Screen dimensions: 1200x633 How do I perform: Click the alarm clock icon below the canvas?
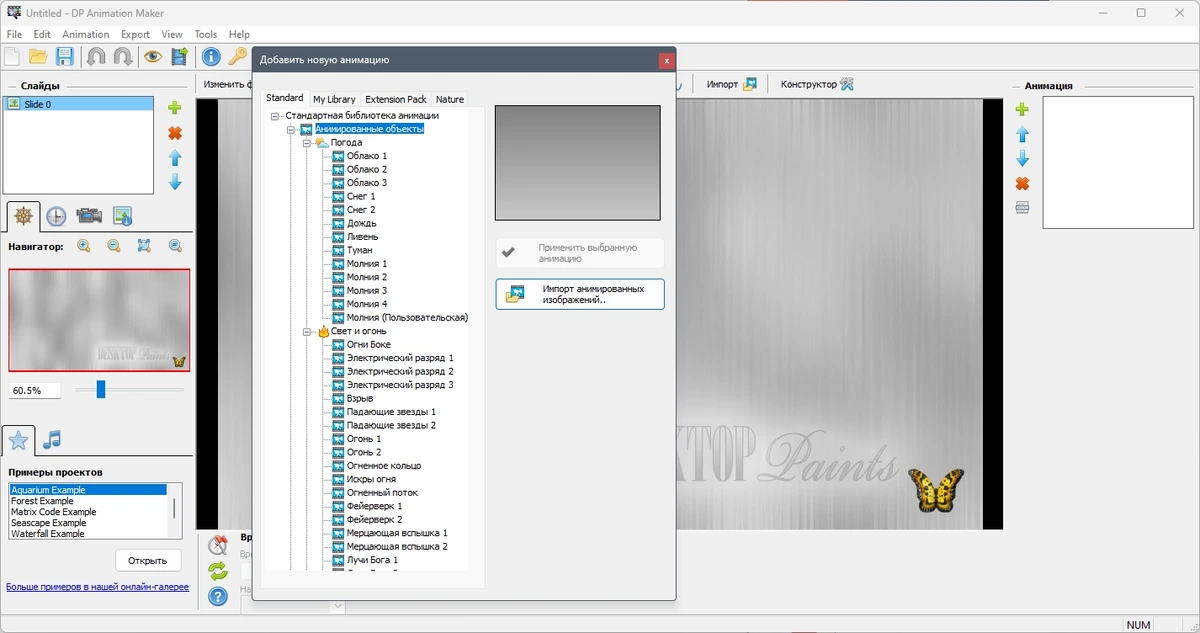point(218,546)
